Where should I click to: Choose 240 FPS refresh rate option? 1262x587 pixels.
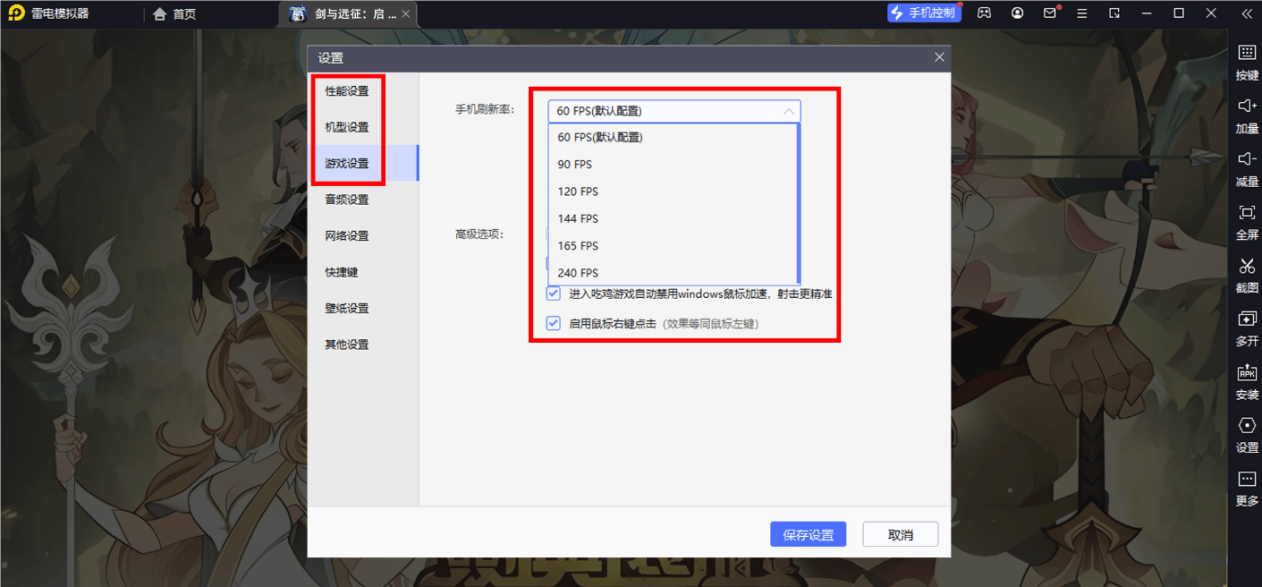point(673,272)
